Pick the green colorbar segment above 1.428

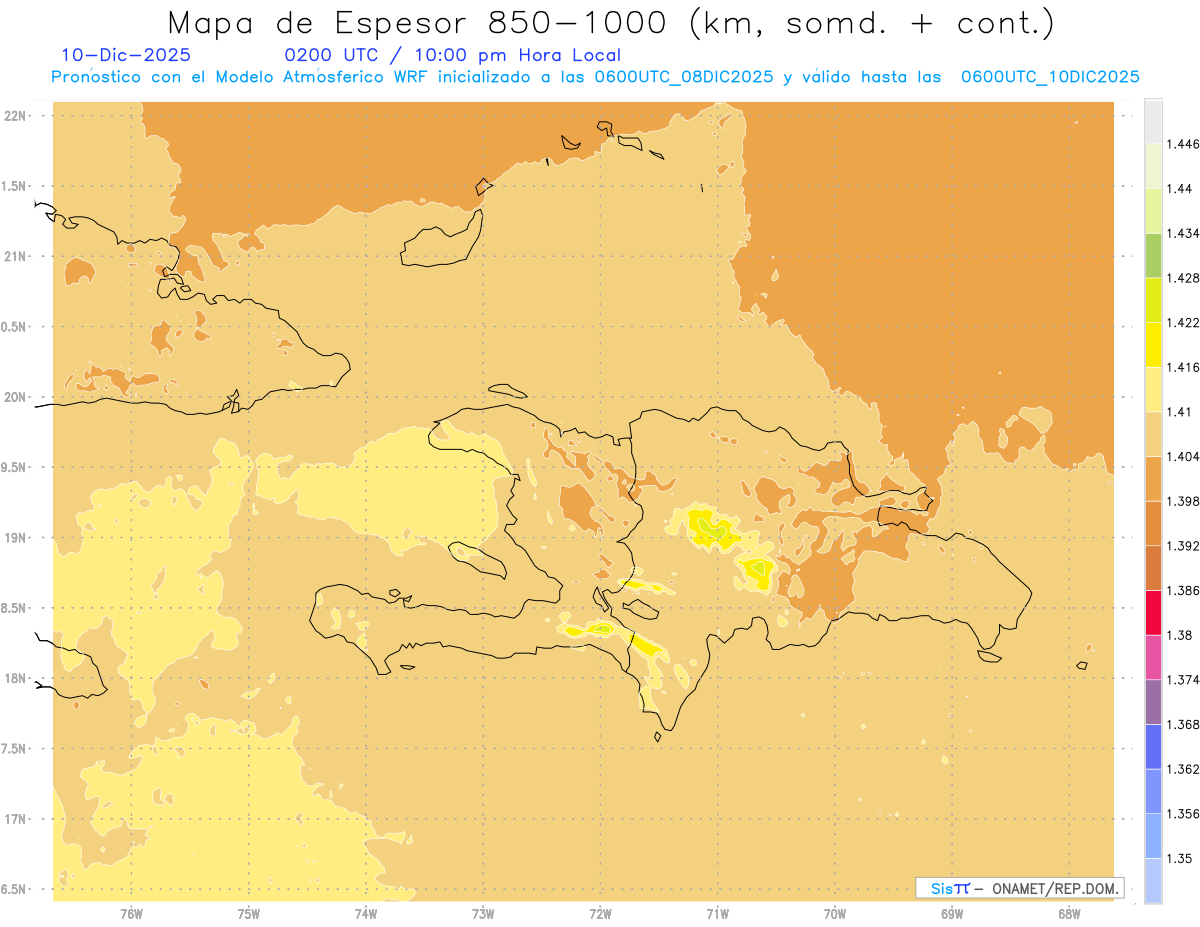click(1153, 255)
